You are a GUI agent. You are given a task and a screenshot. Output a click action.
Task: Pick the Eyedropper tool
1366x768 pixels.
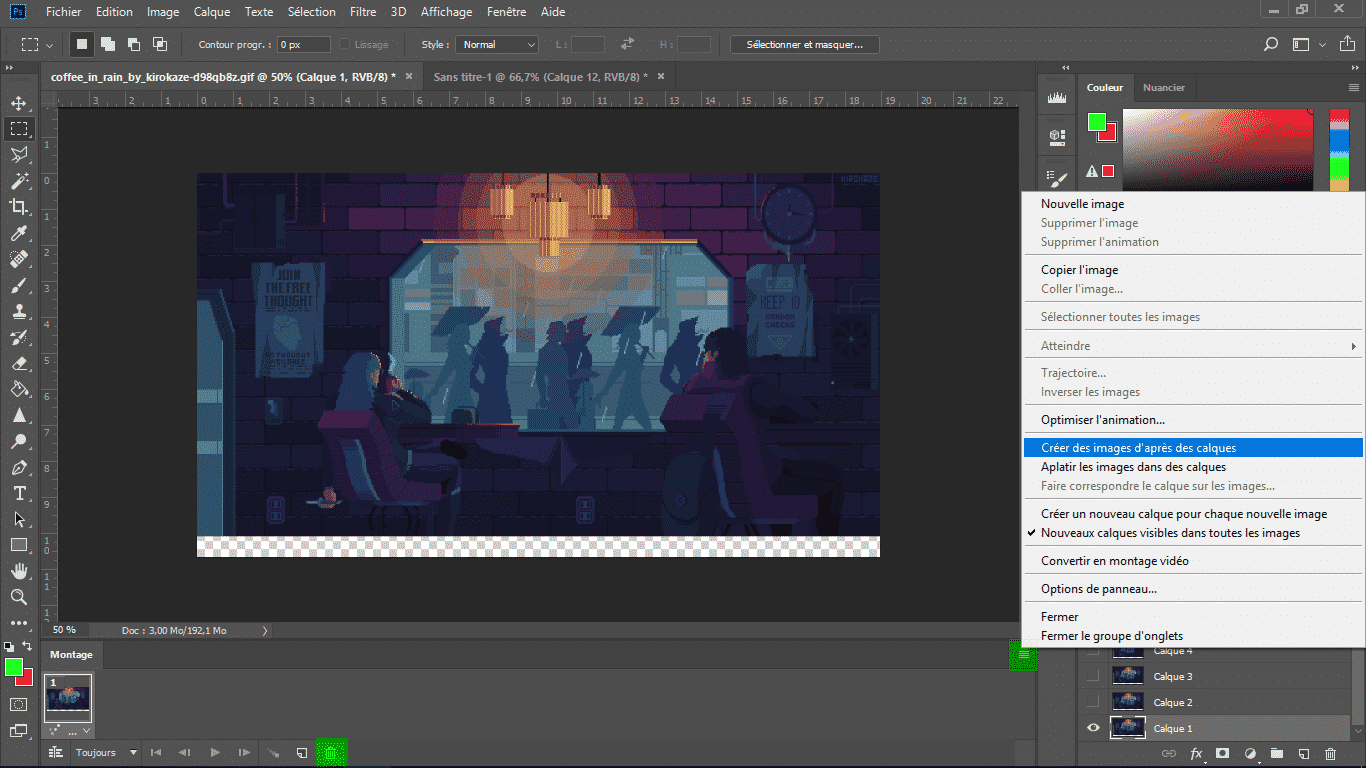(19, 233)
